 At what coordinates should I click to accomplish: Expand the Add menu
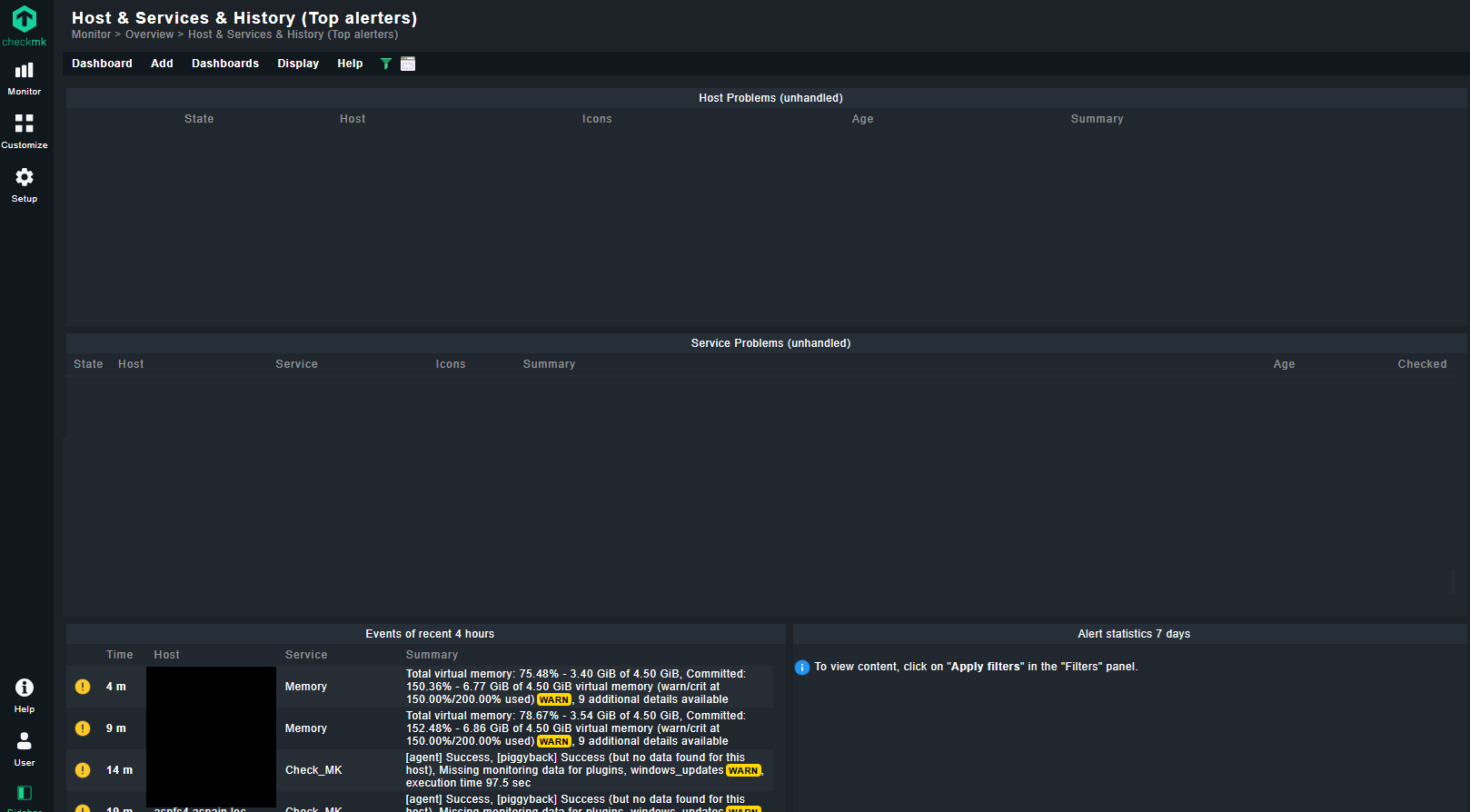(162, 64)
